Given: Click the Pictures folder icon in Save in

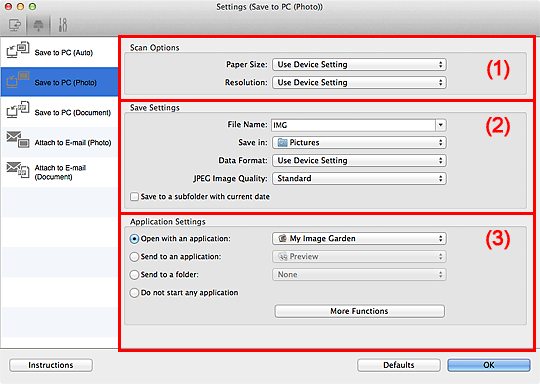Looking at the screenshot, I should (282, 143).
